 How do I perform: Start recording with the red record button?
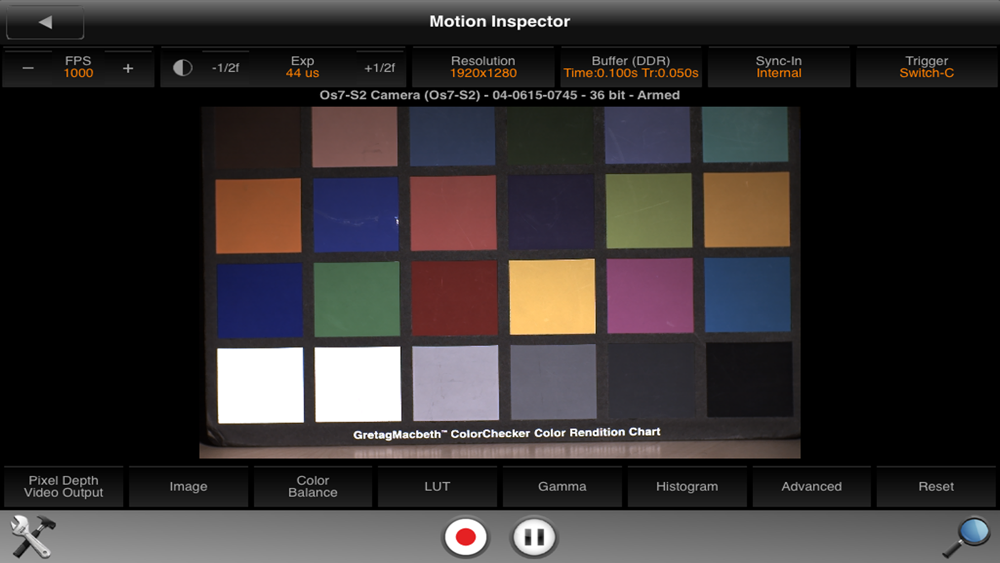coord(466,537)
